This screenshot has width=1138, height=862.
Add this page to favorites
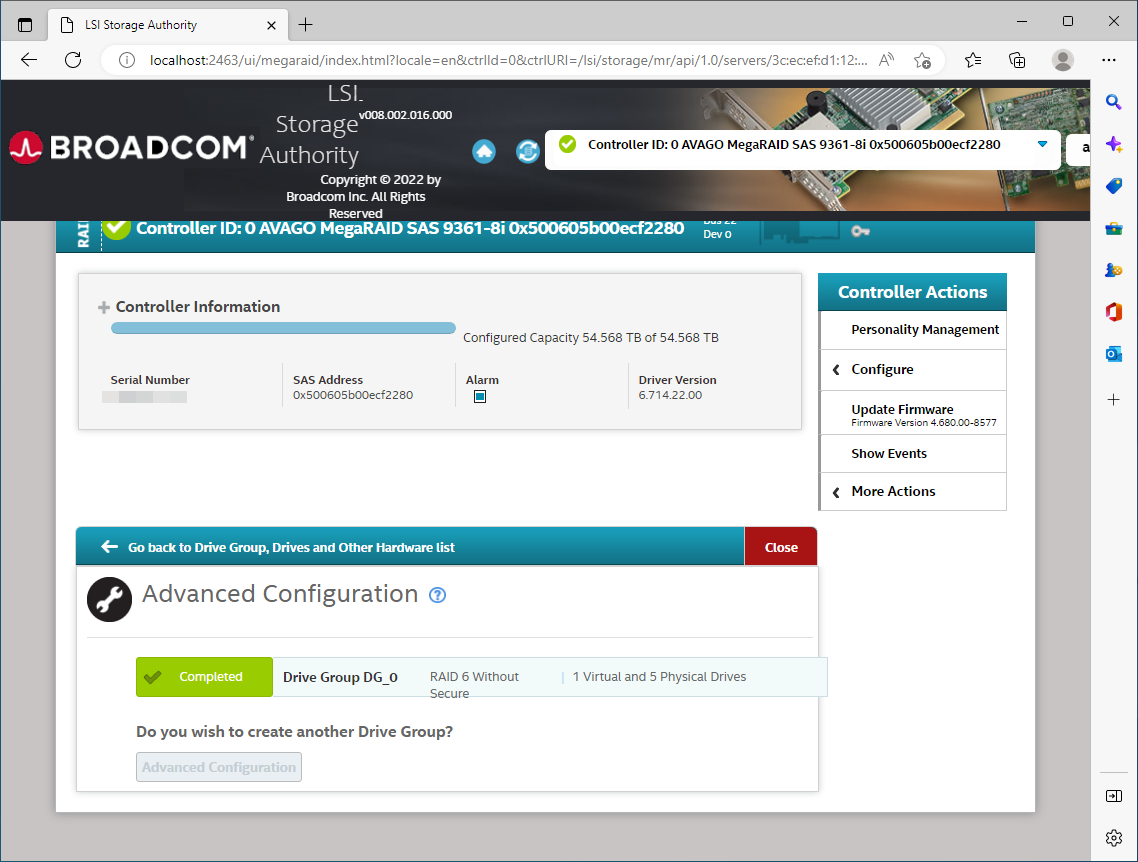coord(922,60)
